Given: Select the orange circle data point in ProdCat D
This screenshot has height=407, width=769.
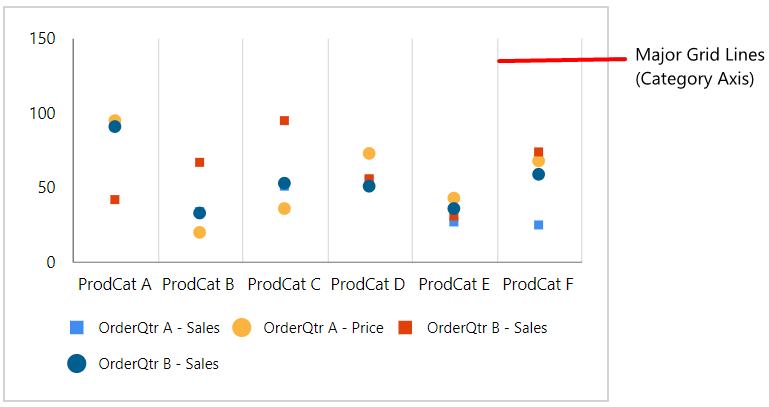Looking at the screenshot, I should click(x=369, y=153).
